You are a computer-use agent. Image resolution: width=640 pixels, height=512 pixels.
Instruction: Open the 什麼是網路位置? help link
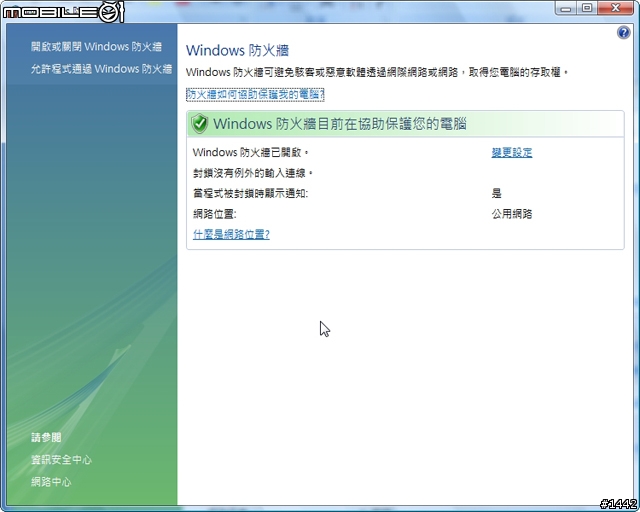pyautogui.click(x=231, y=234)
